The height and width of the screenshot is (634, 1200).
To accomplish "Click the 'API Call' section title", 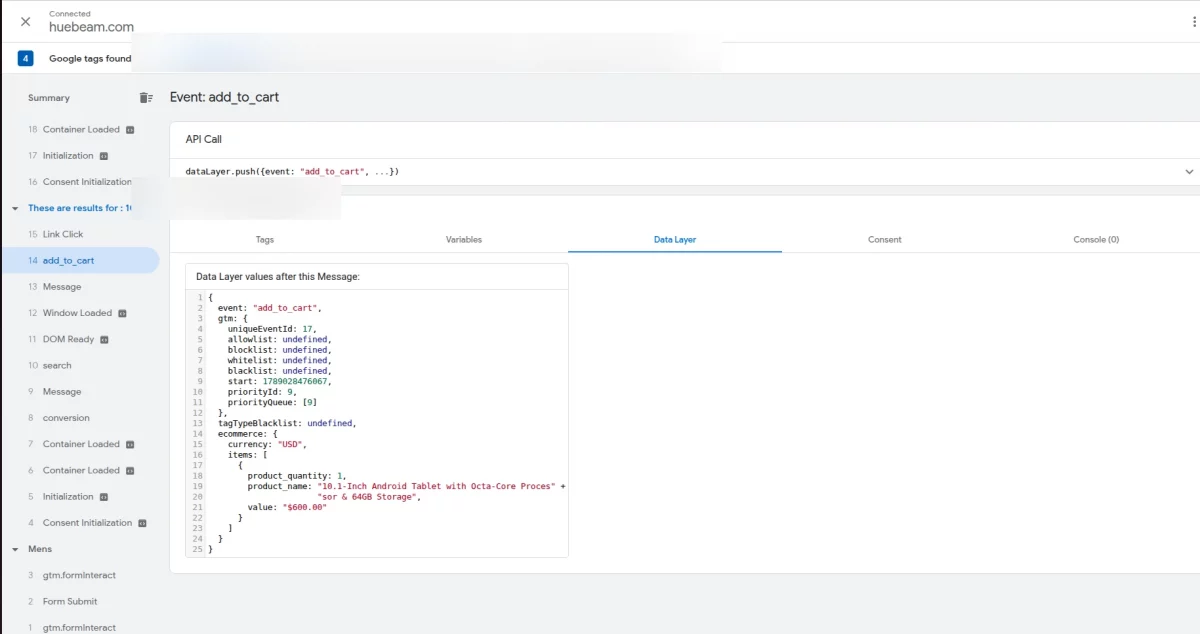I will (x=204, y=139).
